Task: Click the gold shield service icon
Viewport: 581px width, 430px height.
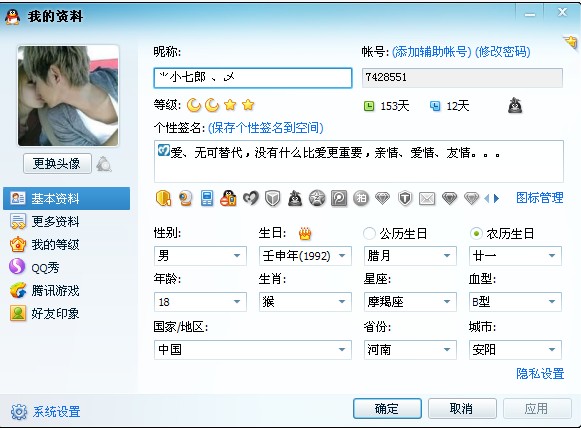Action: tap(163, 198)
